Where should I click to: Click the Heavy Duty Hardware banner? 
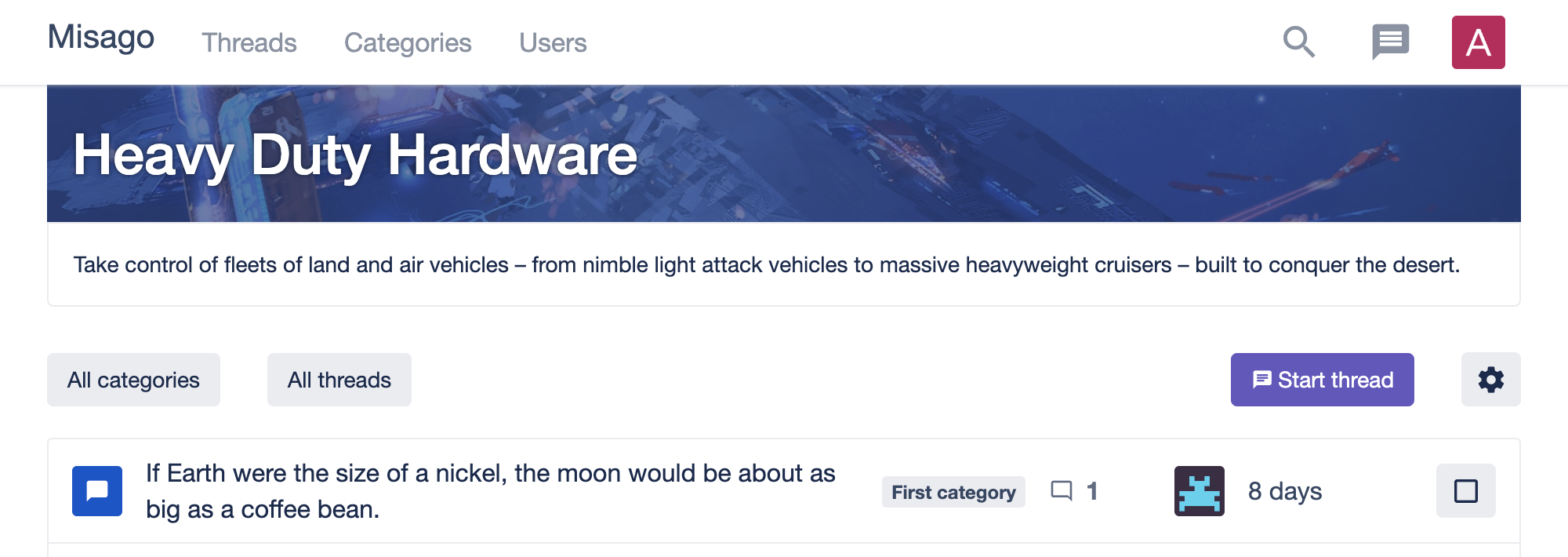click(355, 155)
